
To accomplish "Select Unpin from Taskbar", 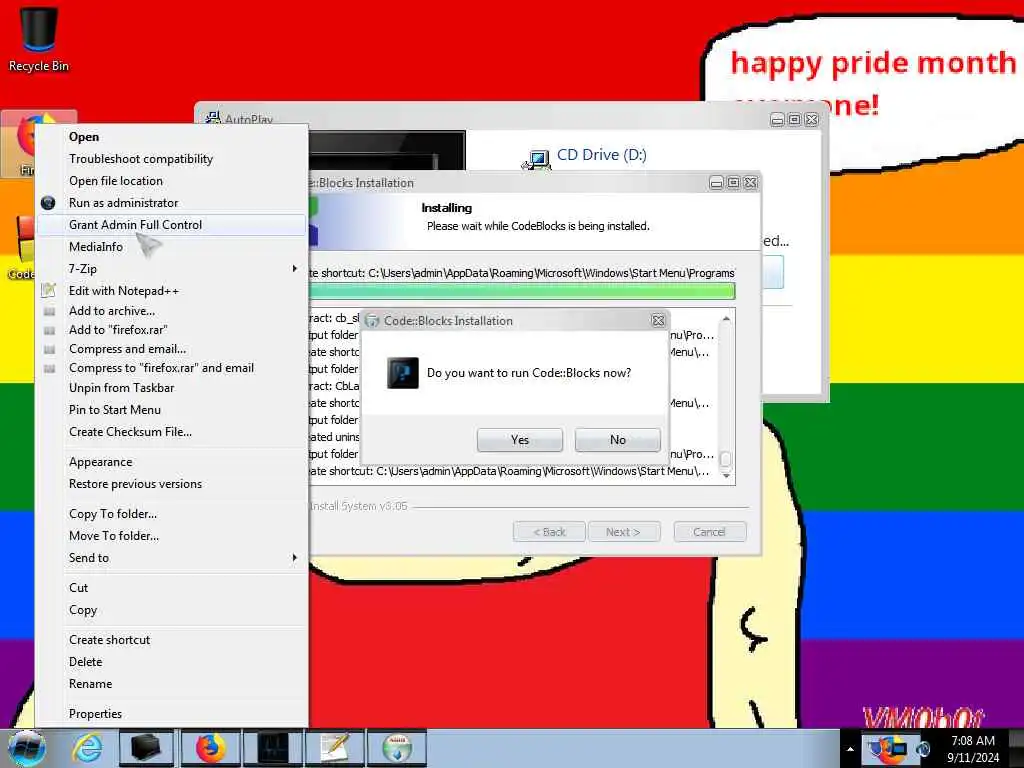I will pyautogui.click(x=171, y=388).
